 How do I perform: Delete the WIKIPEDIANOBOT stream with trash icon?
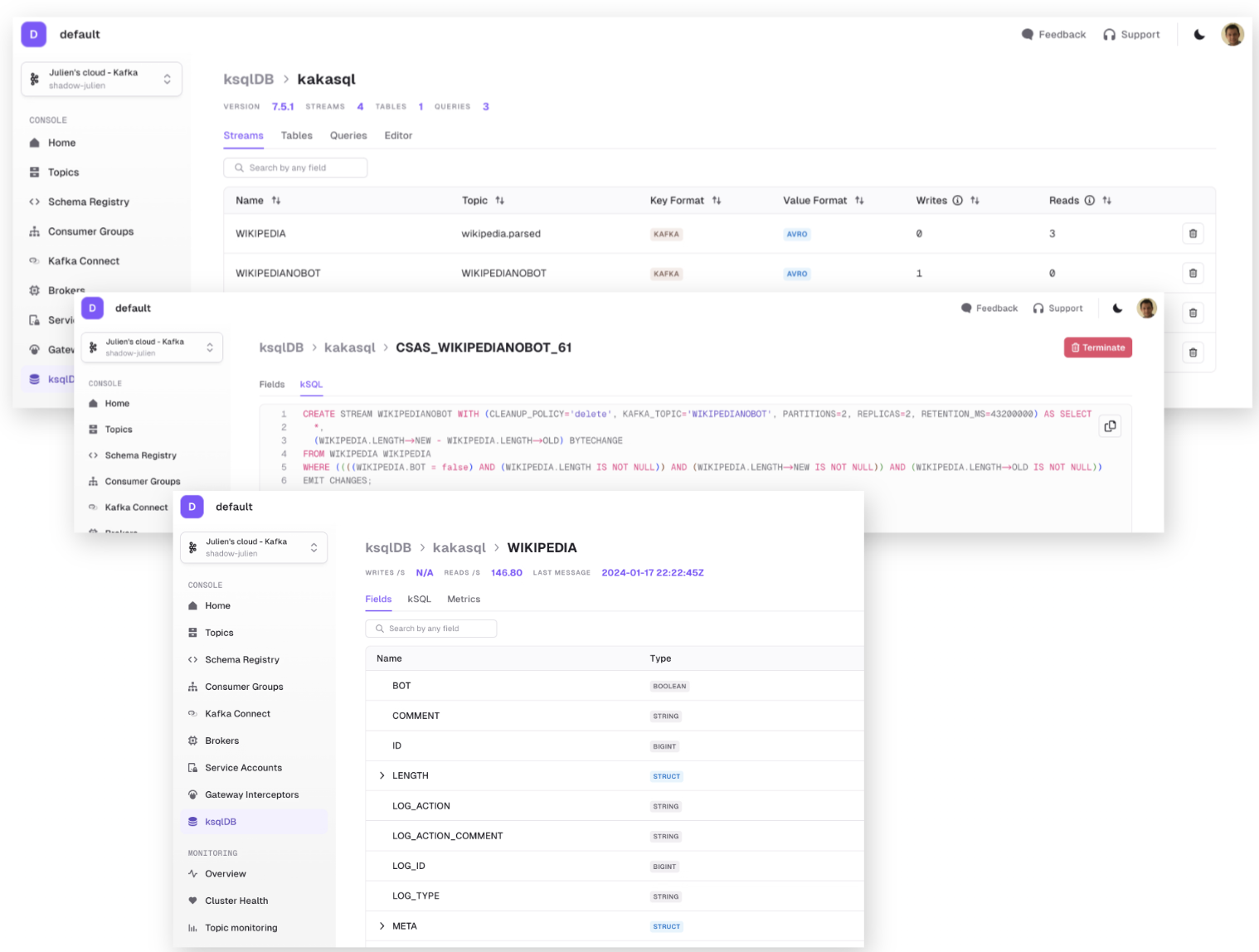pyautogui.click(x=1193, y=273)
